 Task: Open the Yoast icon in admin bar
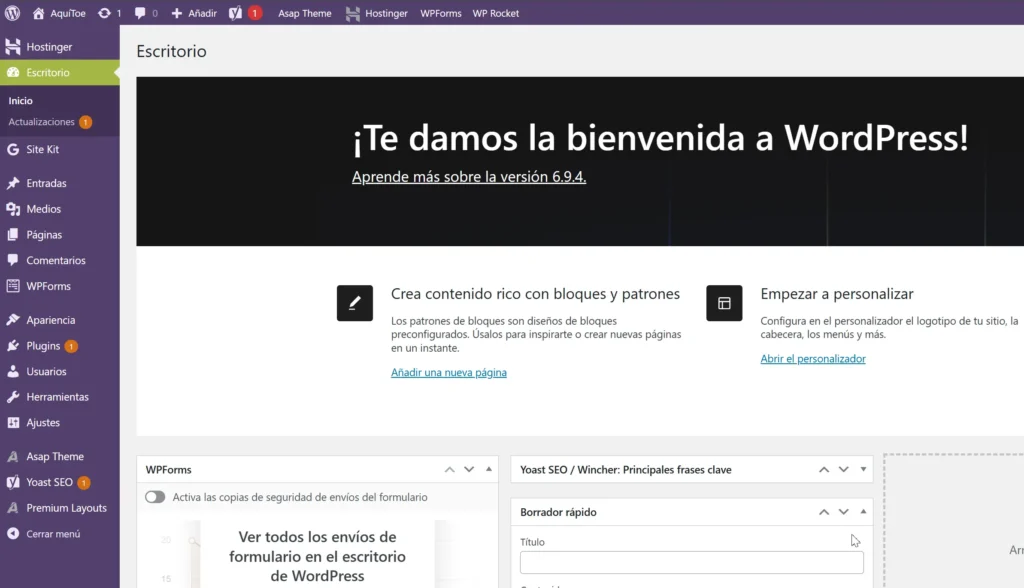[235, 13]
